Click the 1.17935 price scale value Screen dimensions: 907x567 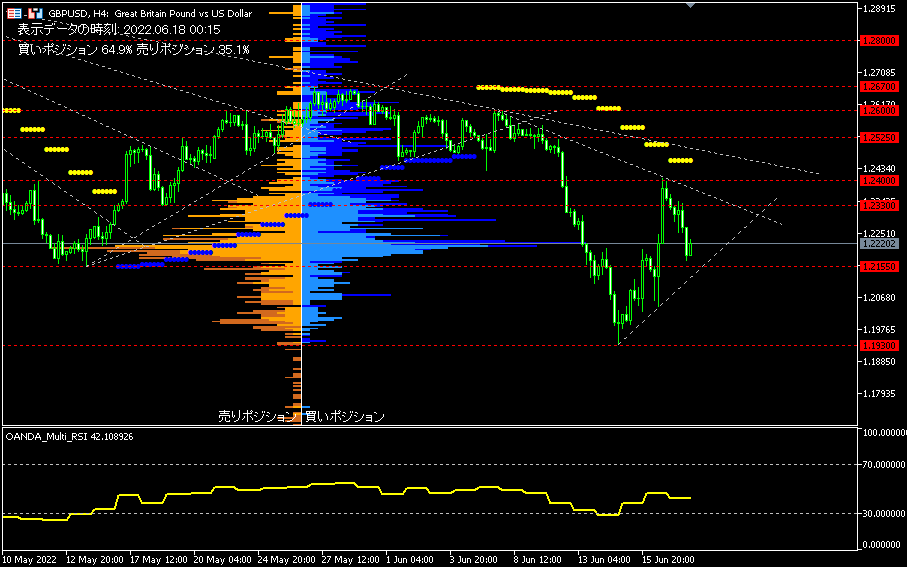tap(879, 394)
